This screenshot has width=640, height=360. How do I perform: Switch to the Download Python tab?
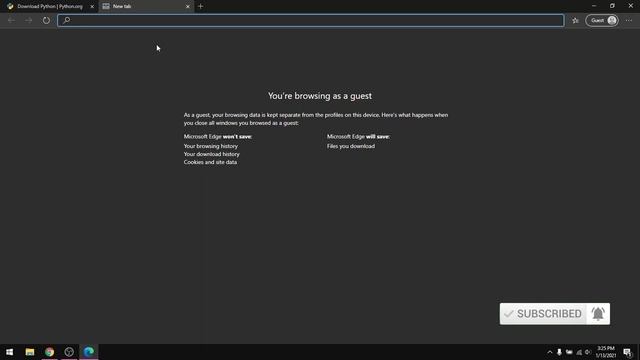click(50, 7)
